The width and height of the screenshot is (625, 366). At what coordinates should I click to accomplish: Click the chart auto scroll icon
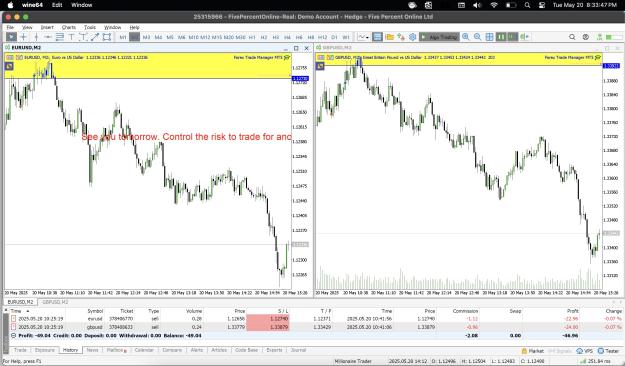pos(513,37)
